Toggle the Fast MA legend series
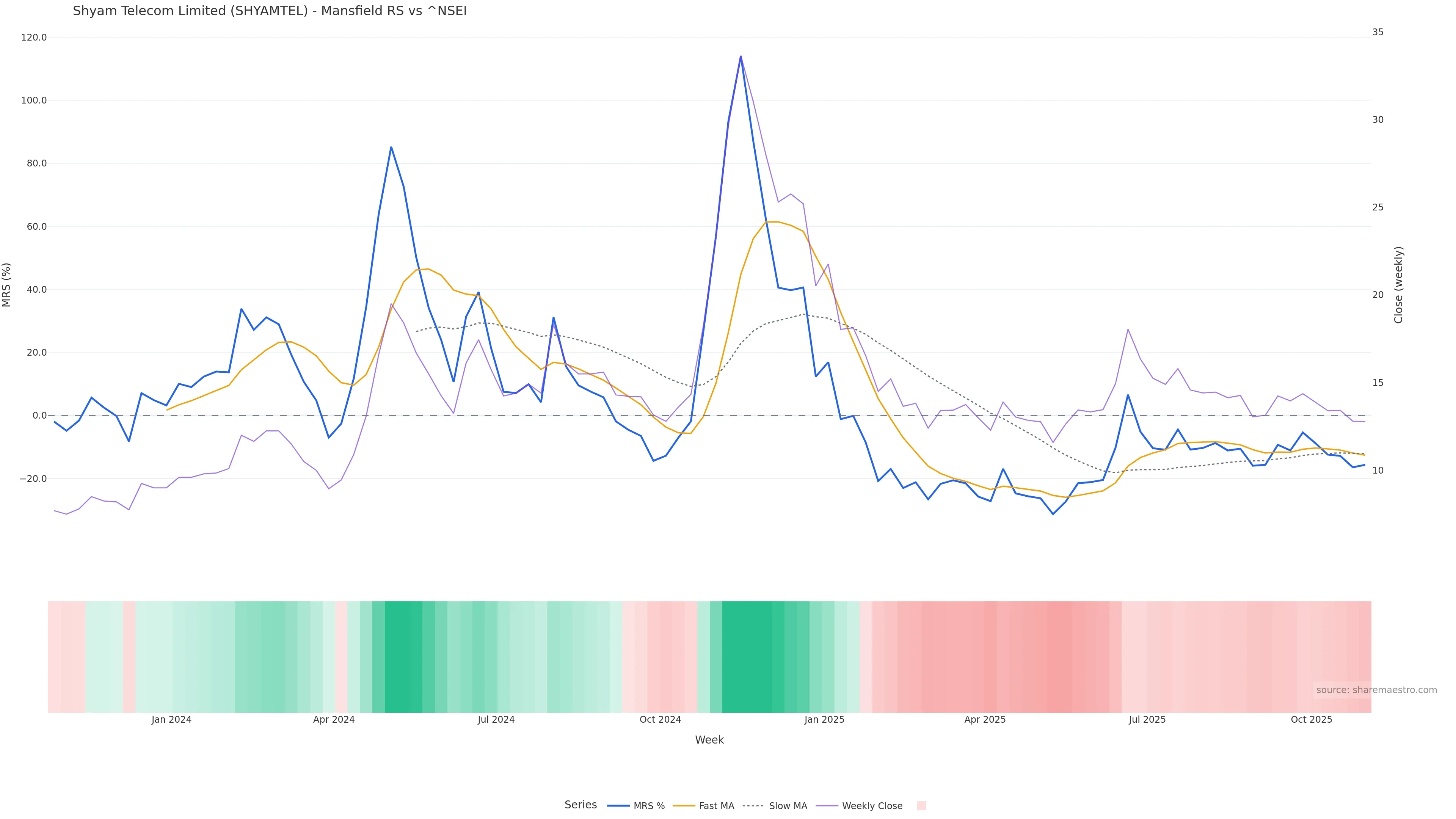 716,806
